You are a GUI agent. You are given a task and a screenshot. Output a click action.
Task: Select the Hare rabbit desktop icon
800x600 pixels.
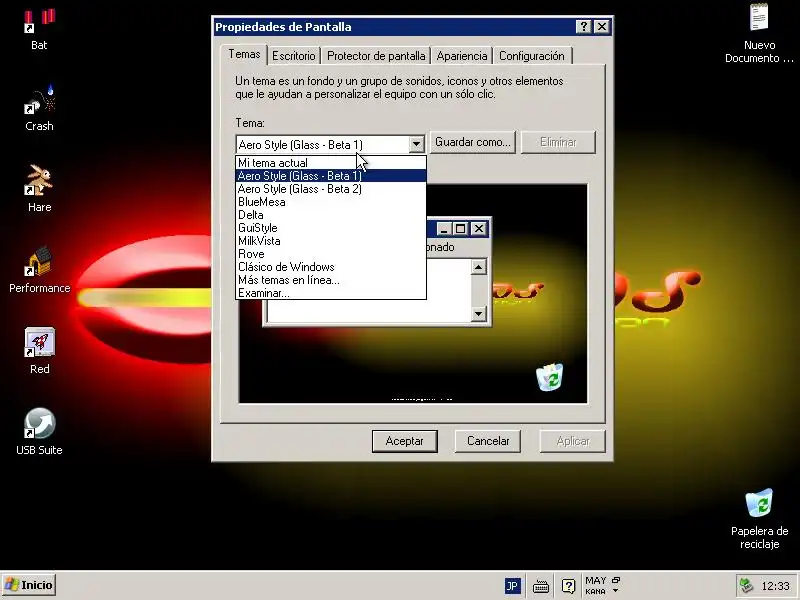[39, 180]
